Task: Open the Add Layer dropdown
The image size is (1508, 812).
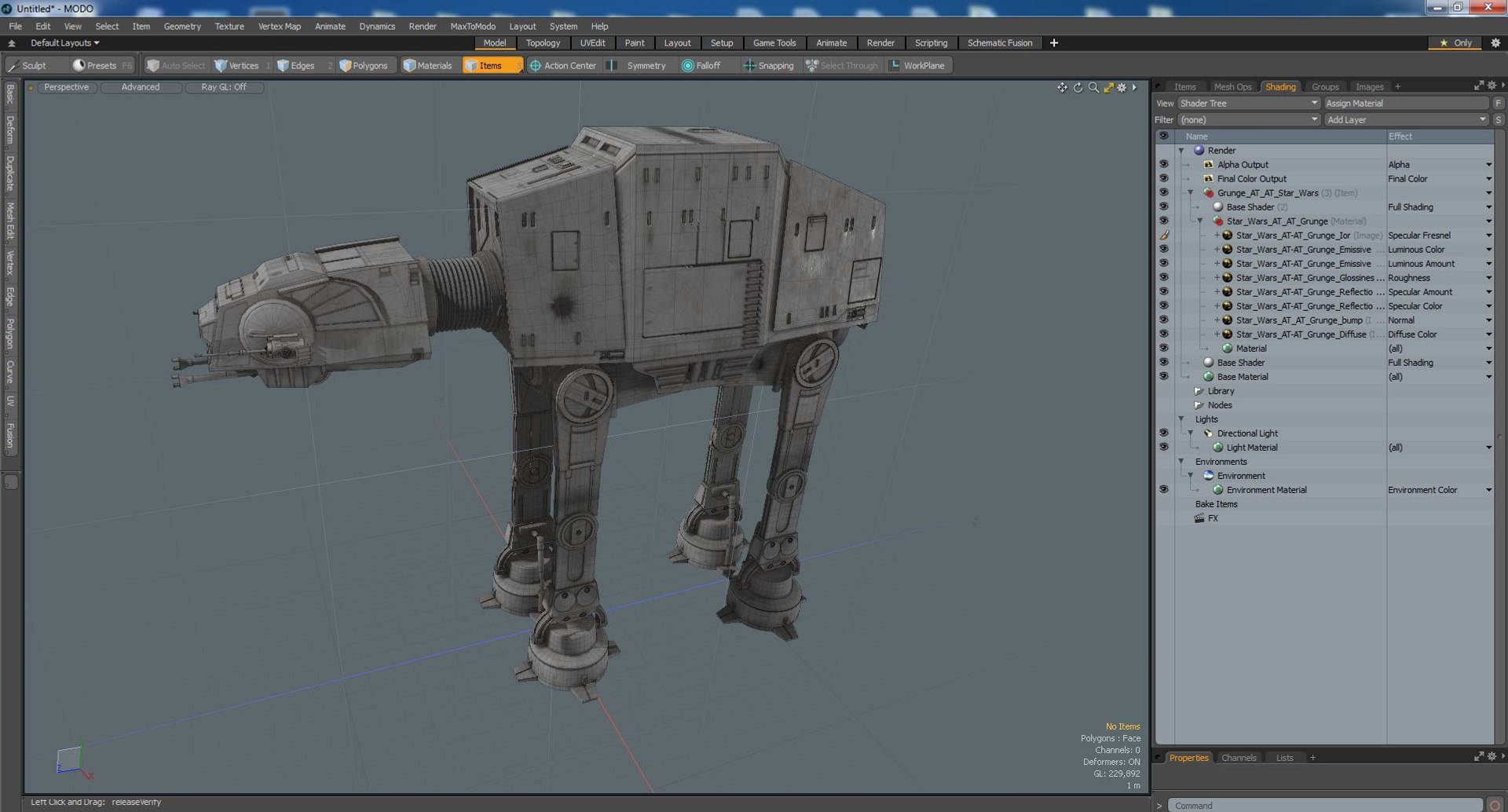Action: point(1406,120)
